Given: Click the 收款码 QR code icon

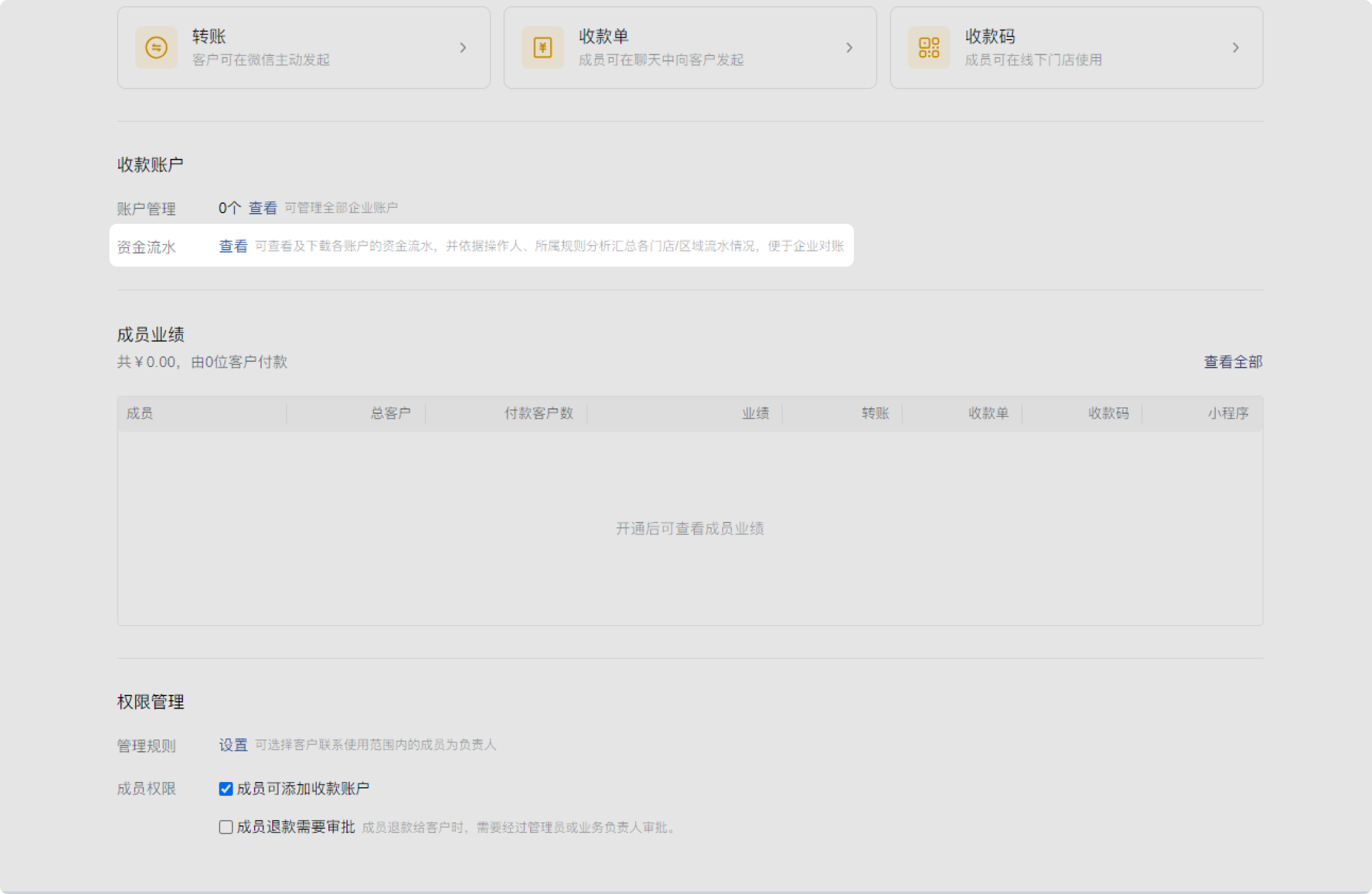Looking at the screenshot, I should point(929,48).
